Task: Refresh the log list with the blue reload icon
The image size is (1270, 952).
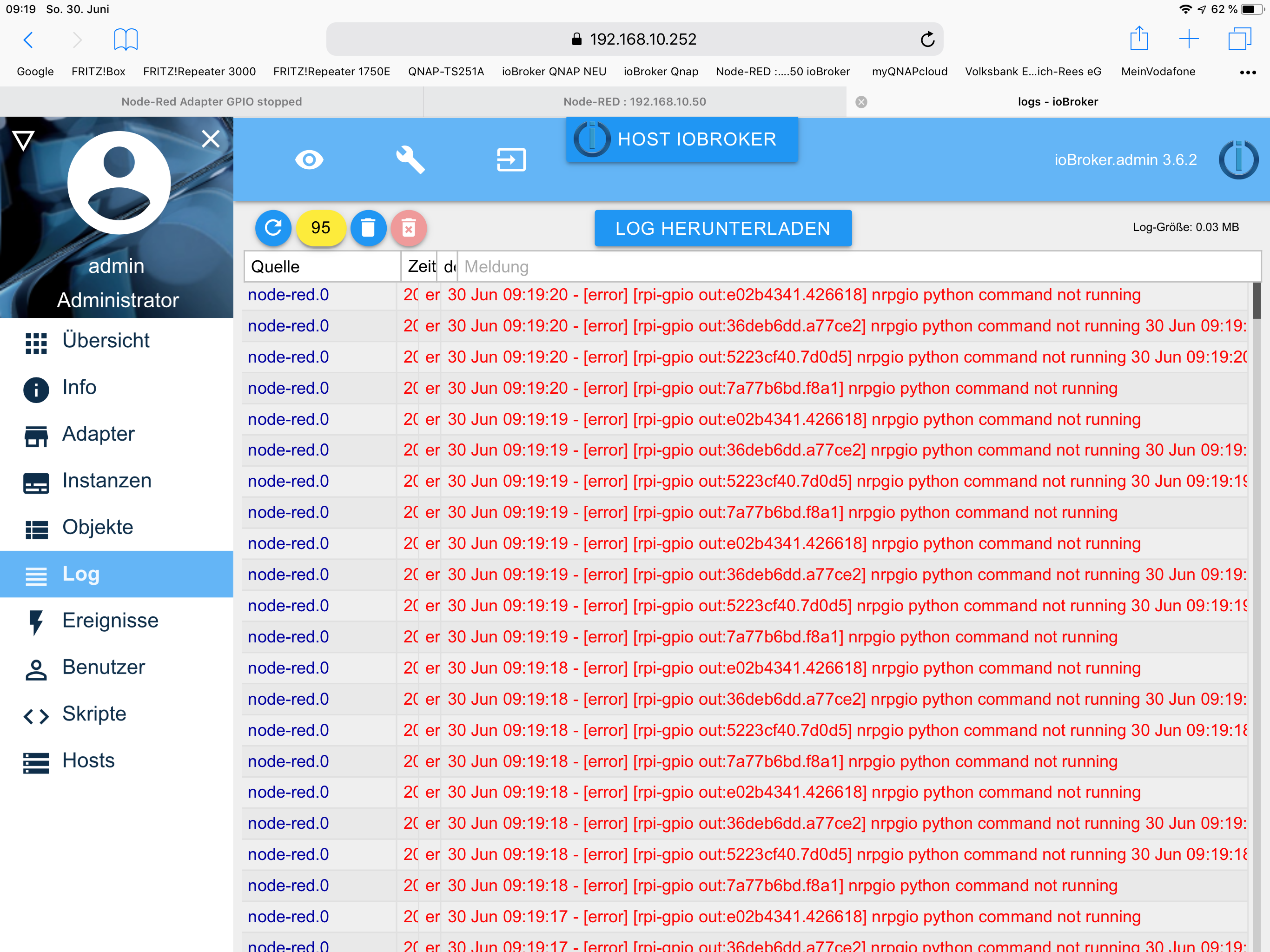Action: [x=273, y=228]
